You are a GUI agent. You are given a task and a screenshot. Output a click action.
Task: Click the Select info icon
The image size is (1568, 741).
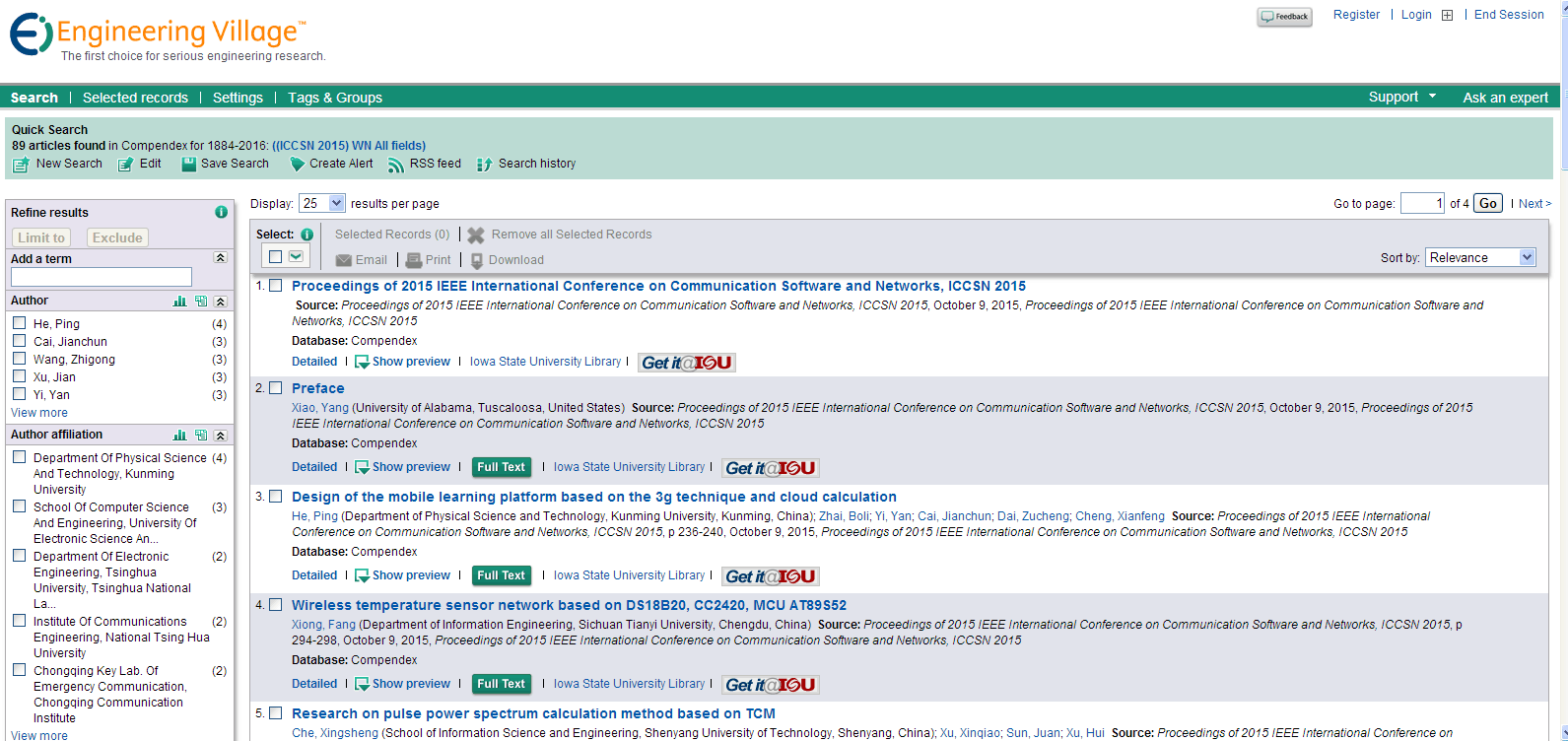coord(307,235)
